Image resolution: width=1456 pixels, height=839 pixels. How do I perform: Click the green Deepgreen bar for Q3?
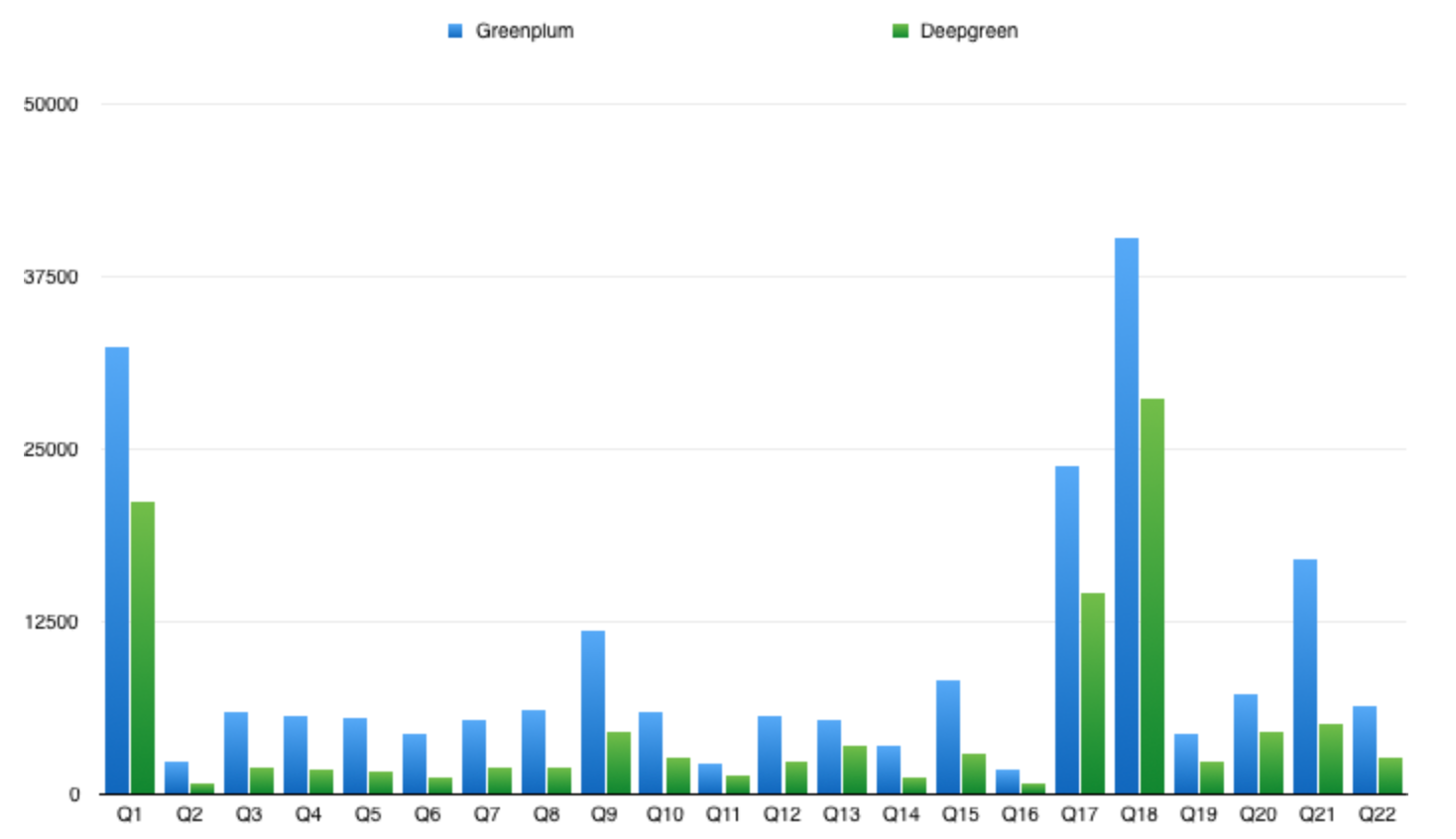coord(262,780)
